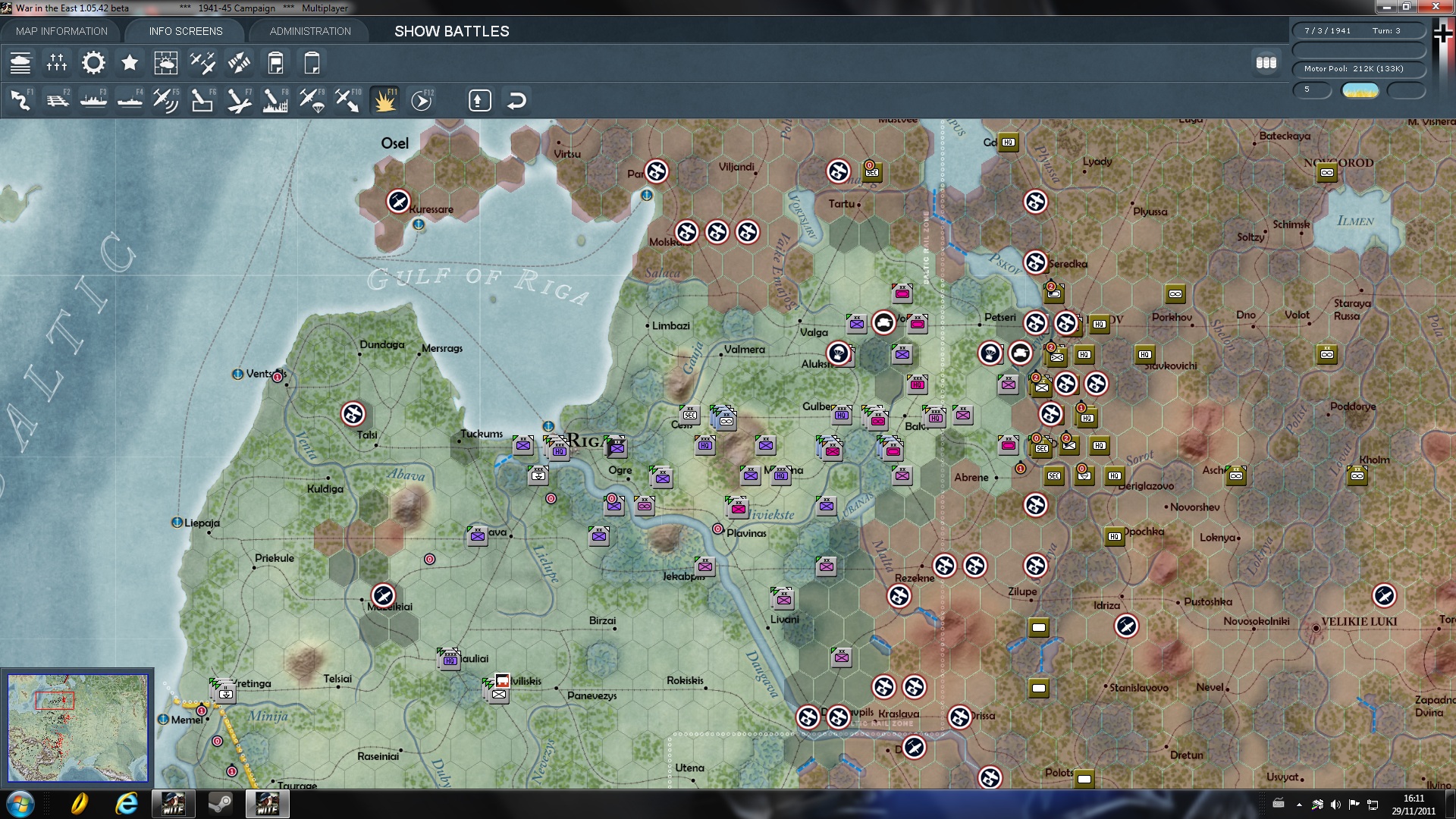Image resolution: width=1456 pixels, height=819 pixels.
Task: Toggle F11 show battles explosion icon
Action: pyautogui.click(x=384, y=100)
